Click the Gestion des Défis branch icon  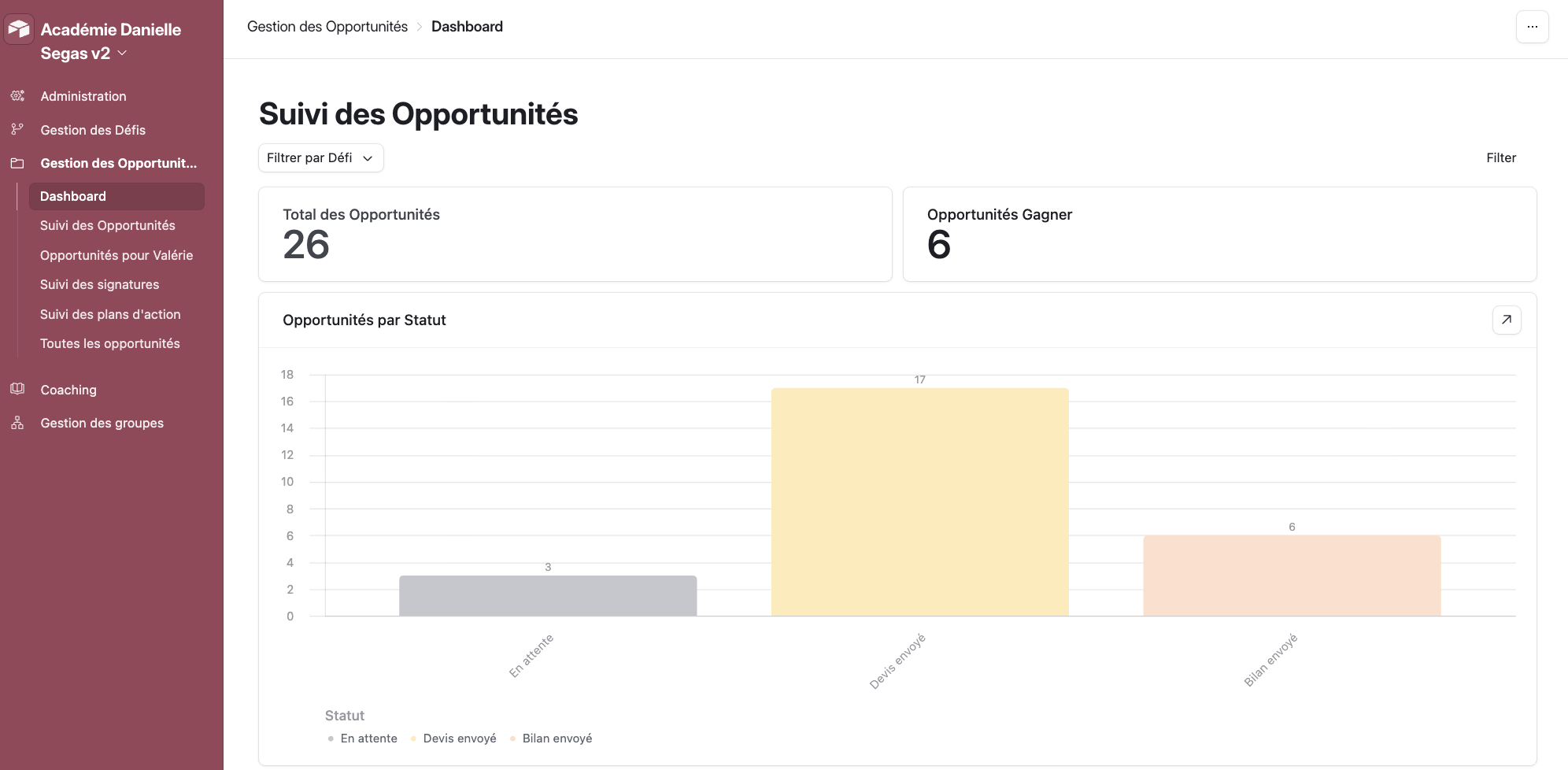coord(17,129)
